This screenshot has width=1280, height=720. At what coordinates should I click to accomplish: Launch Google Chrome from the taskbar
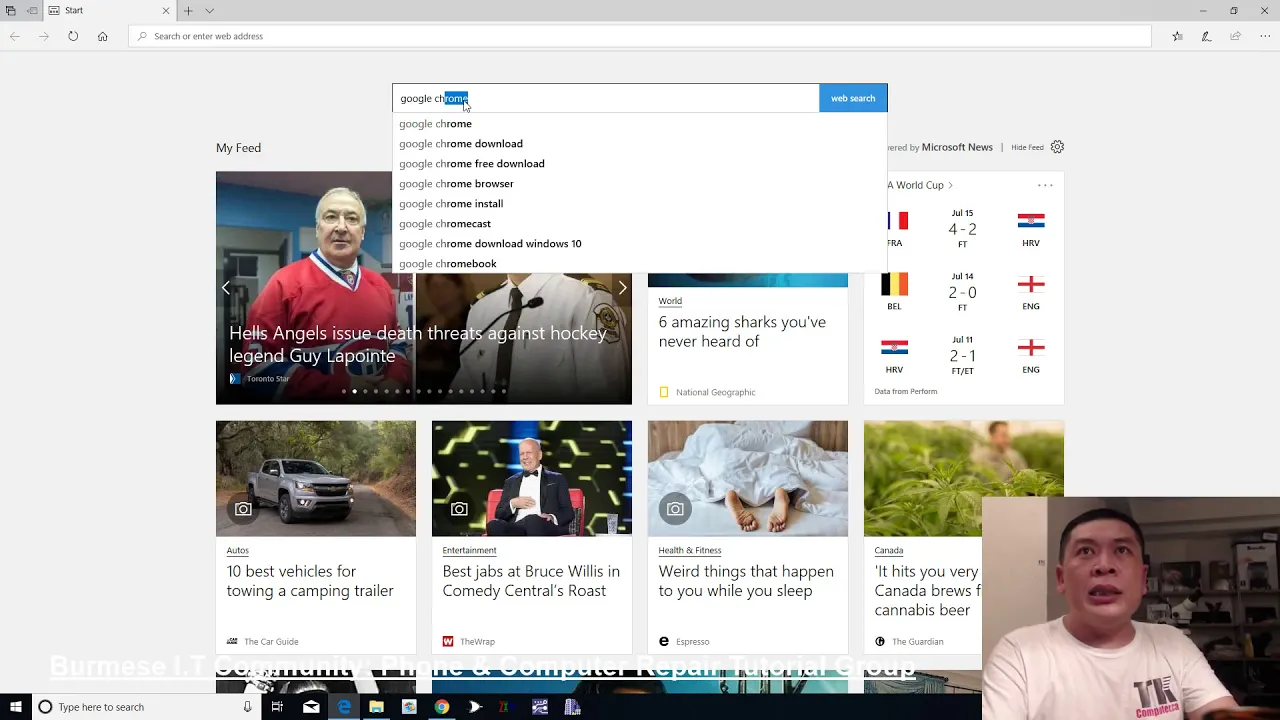(441, 707)
